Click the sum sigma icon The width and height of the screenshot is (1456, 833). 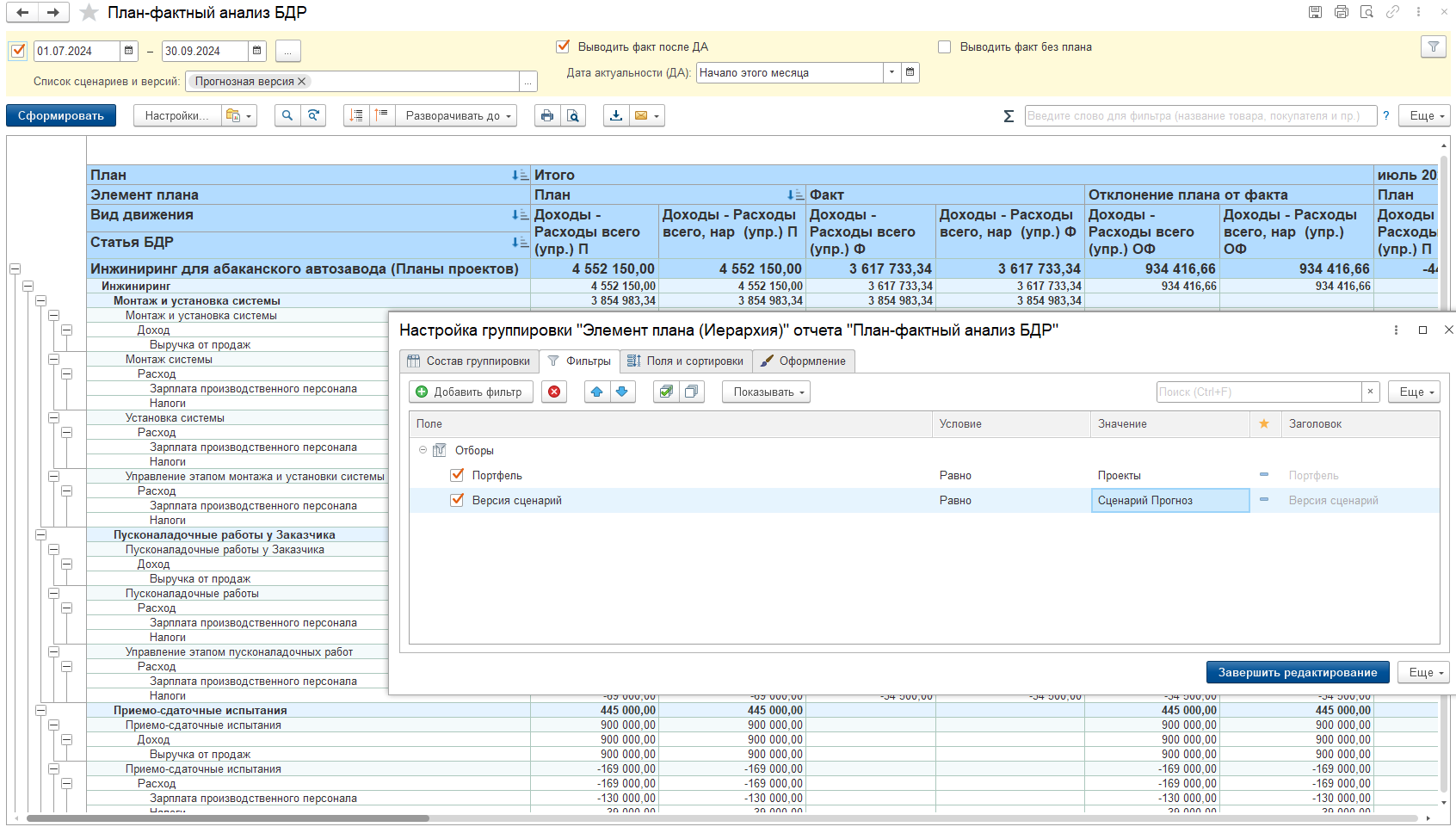(1009, 116)
